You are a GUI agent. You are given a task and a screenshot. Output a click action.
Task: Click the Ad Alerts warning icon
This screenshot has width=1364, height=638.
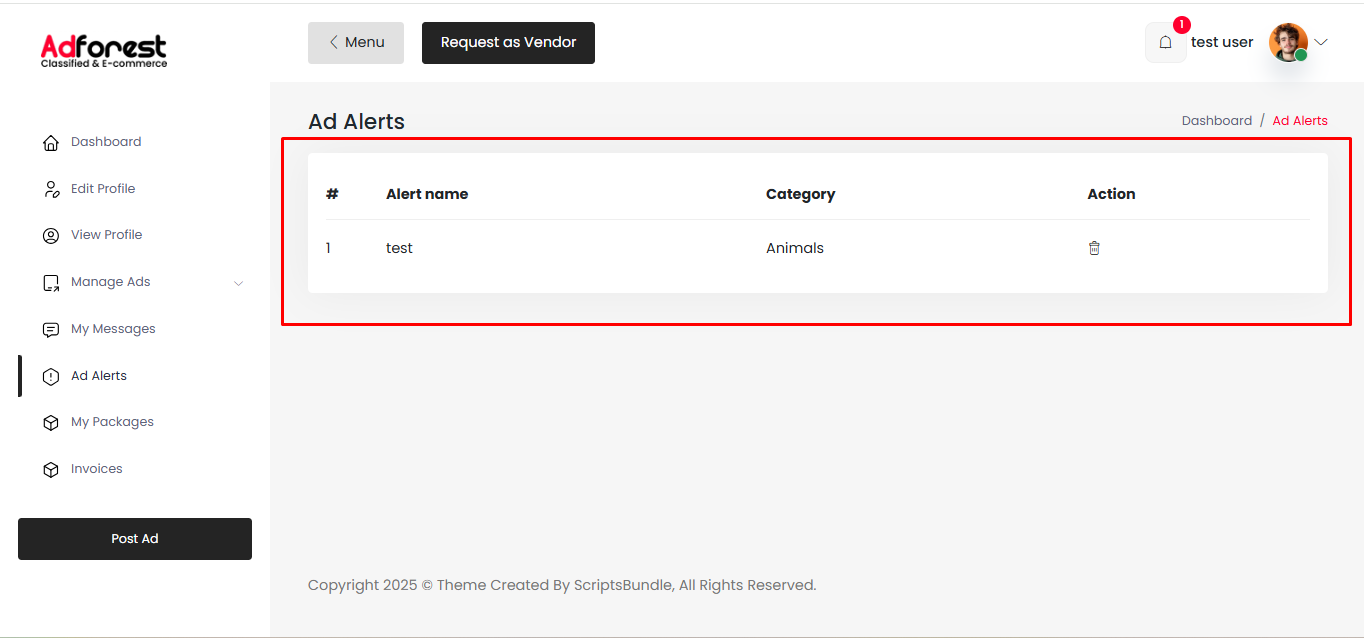[x=51, y=377]
